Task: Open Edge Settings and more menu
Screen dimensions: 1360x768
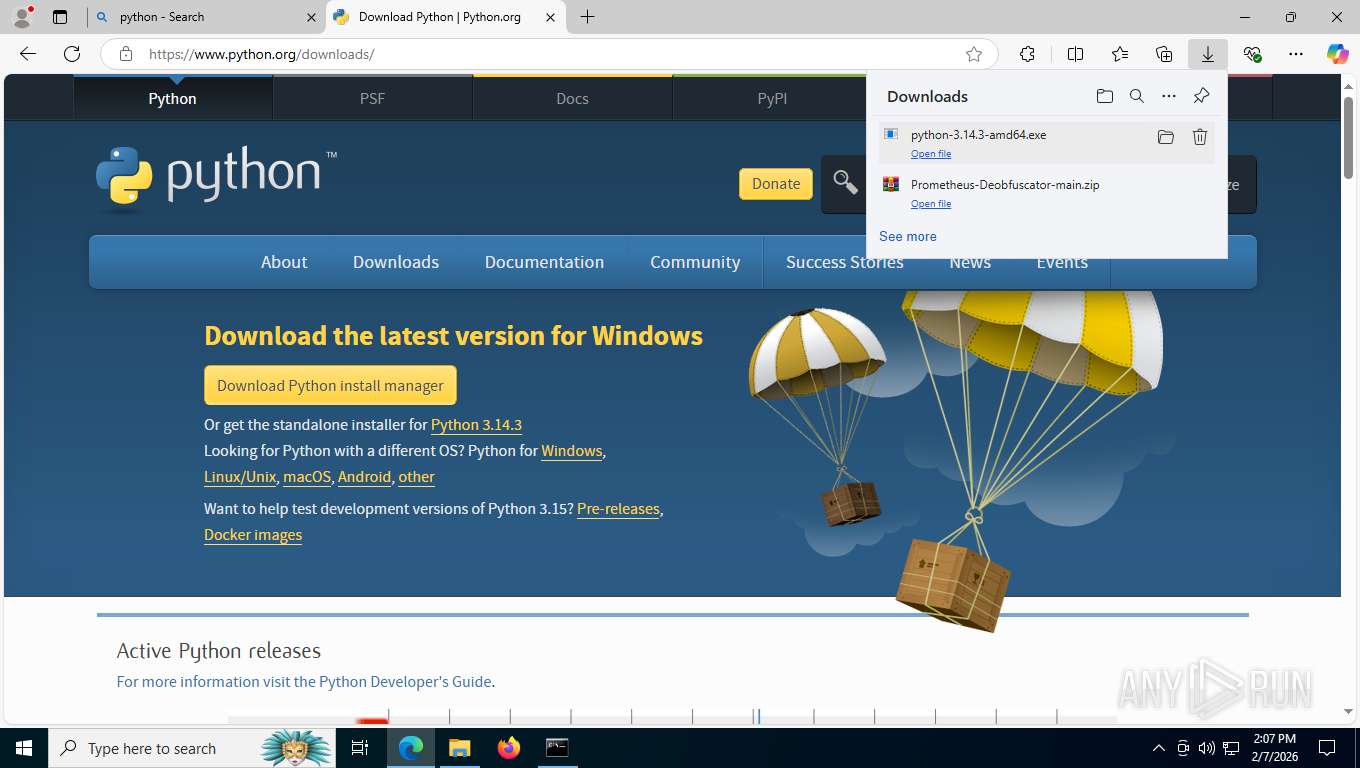Action: click(x=1296, y=54)
